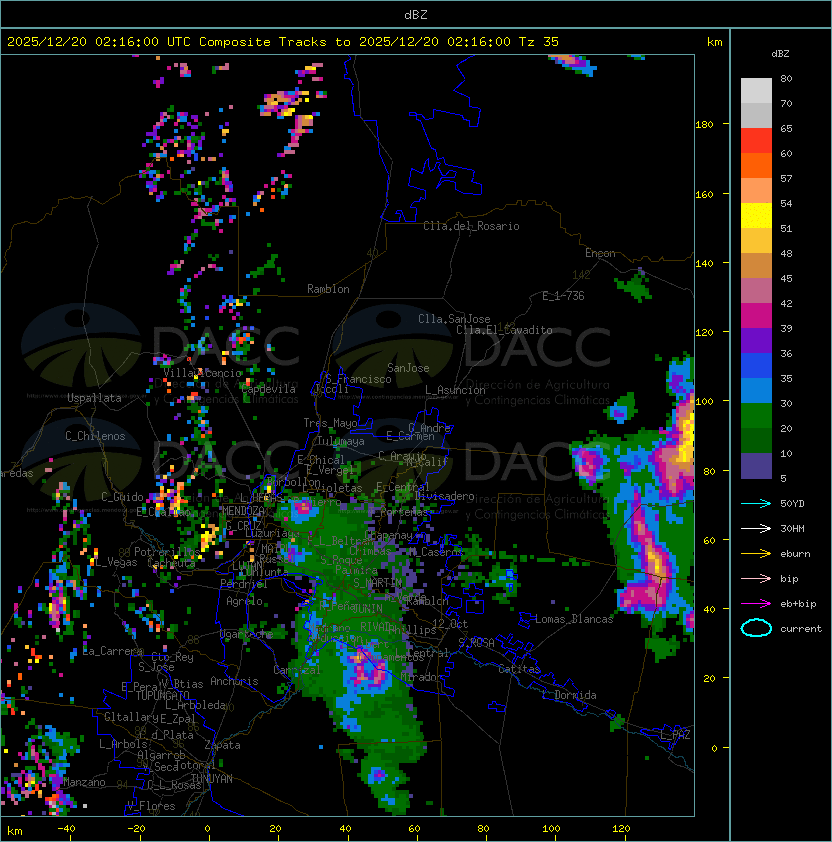Click the 'Divisadero' place label
This screenshot has height=842, width=832.
tap(444, 496)
